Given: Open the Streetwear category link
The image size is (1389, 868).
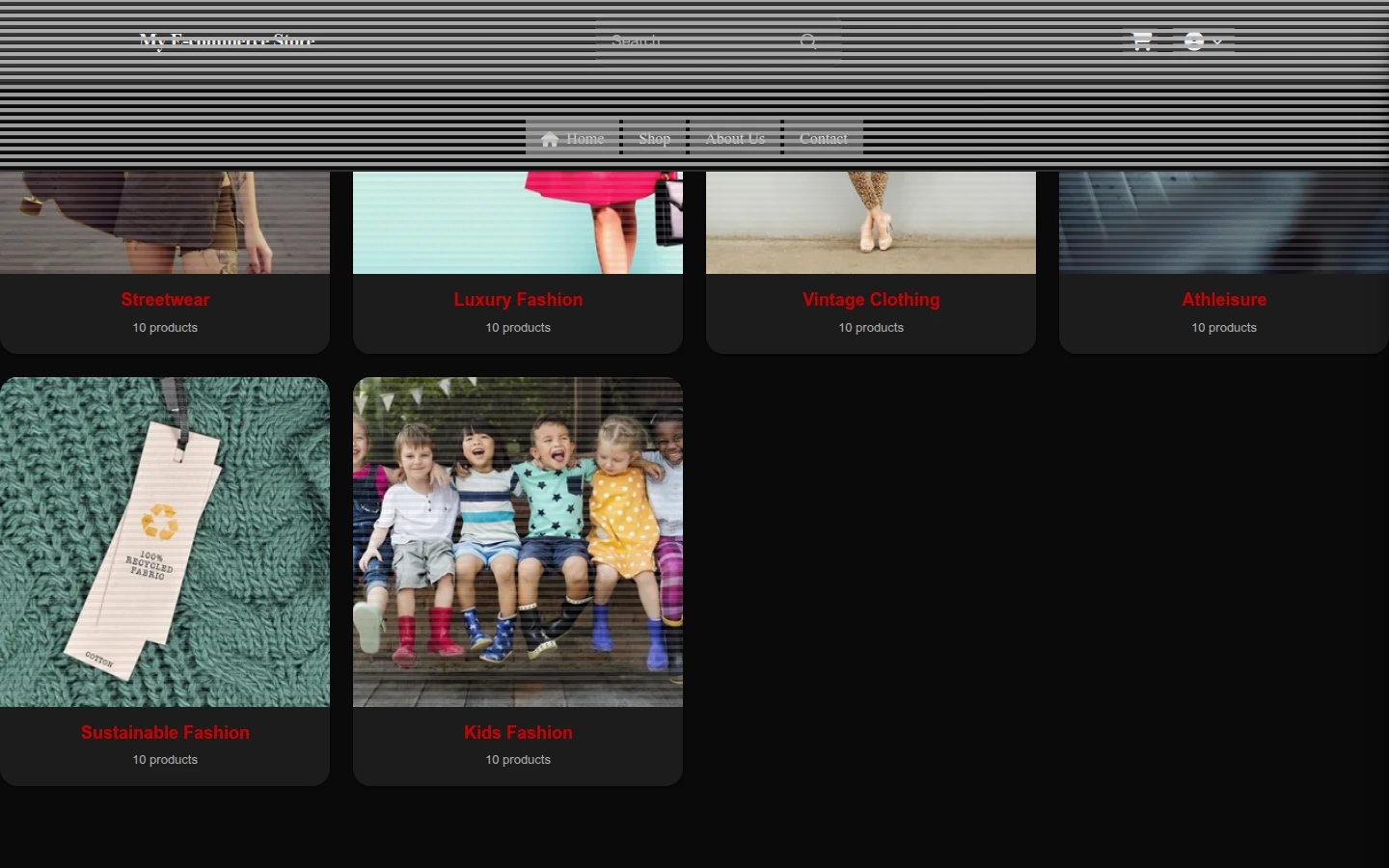Looking at the screenshot, I should click(x=165, y=300).
